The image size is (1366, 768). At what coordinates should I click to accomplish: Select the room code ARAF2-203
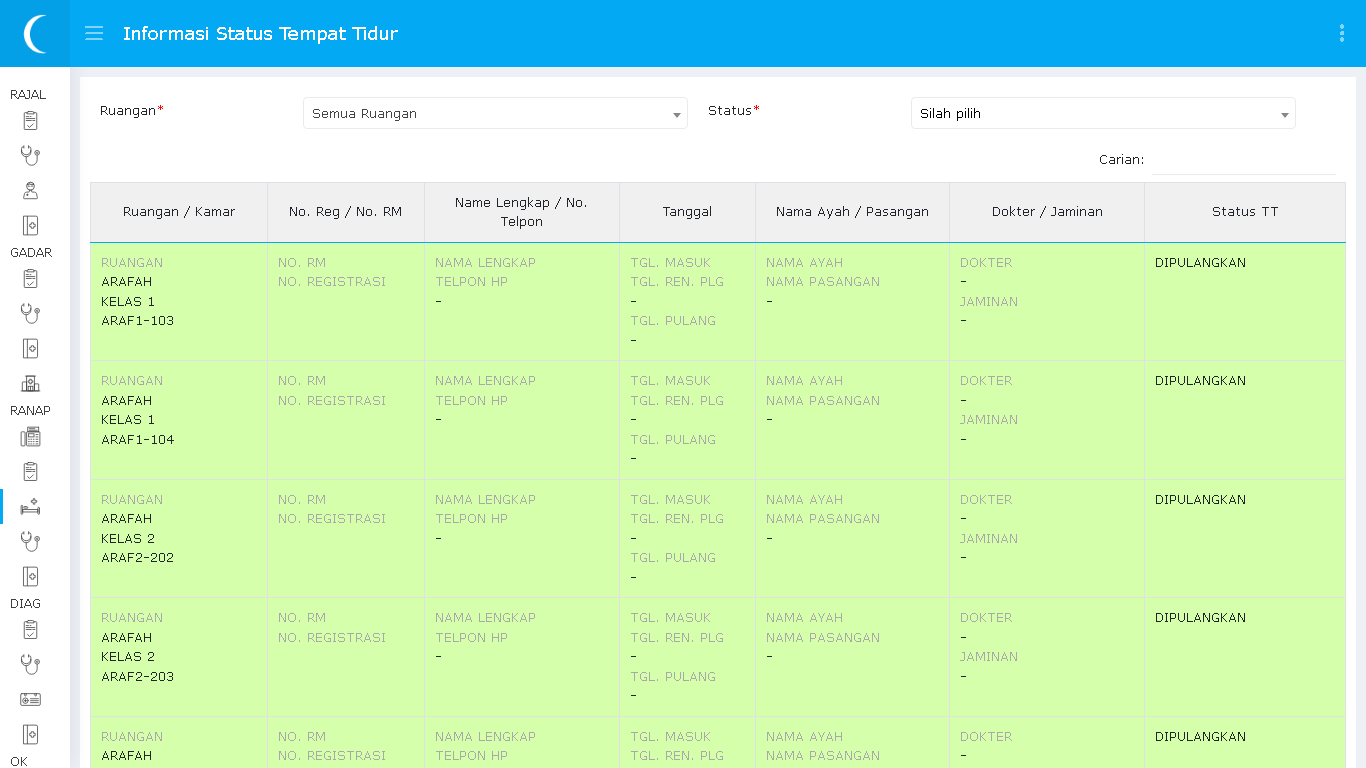[x=138, y=677]
